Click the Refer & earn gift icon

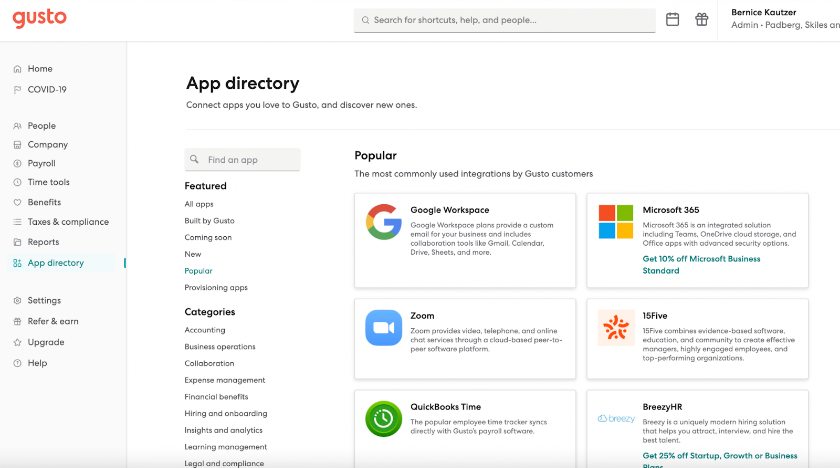(17, 321)
